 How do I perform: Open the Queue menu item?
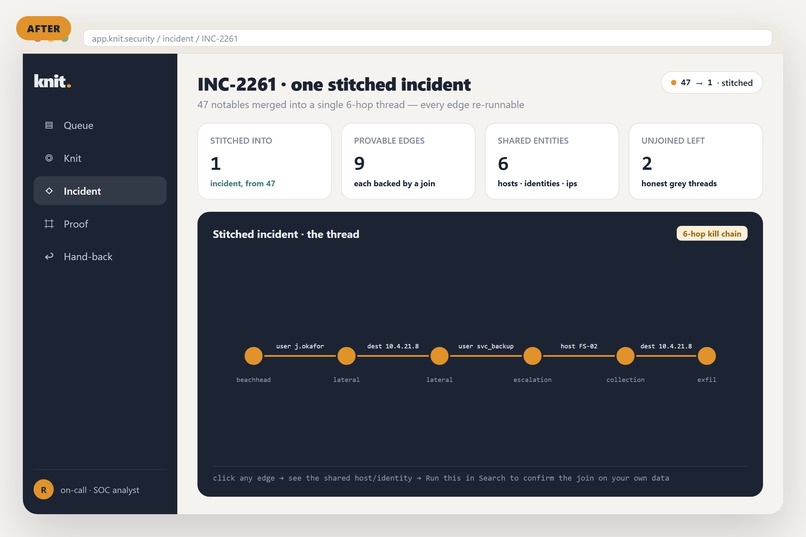pyautogui.click(x=100, y=125)
